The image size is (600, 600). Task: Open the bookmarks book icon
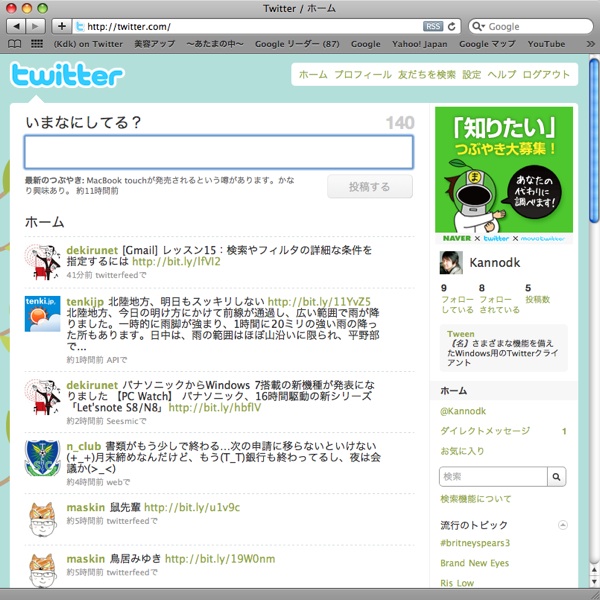[15, 44]
